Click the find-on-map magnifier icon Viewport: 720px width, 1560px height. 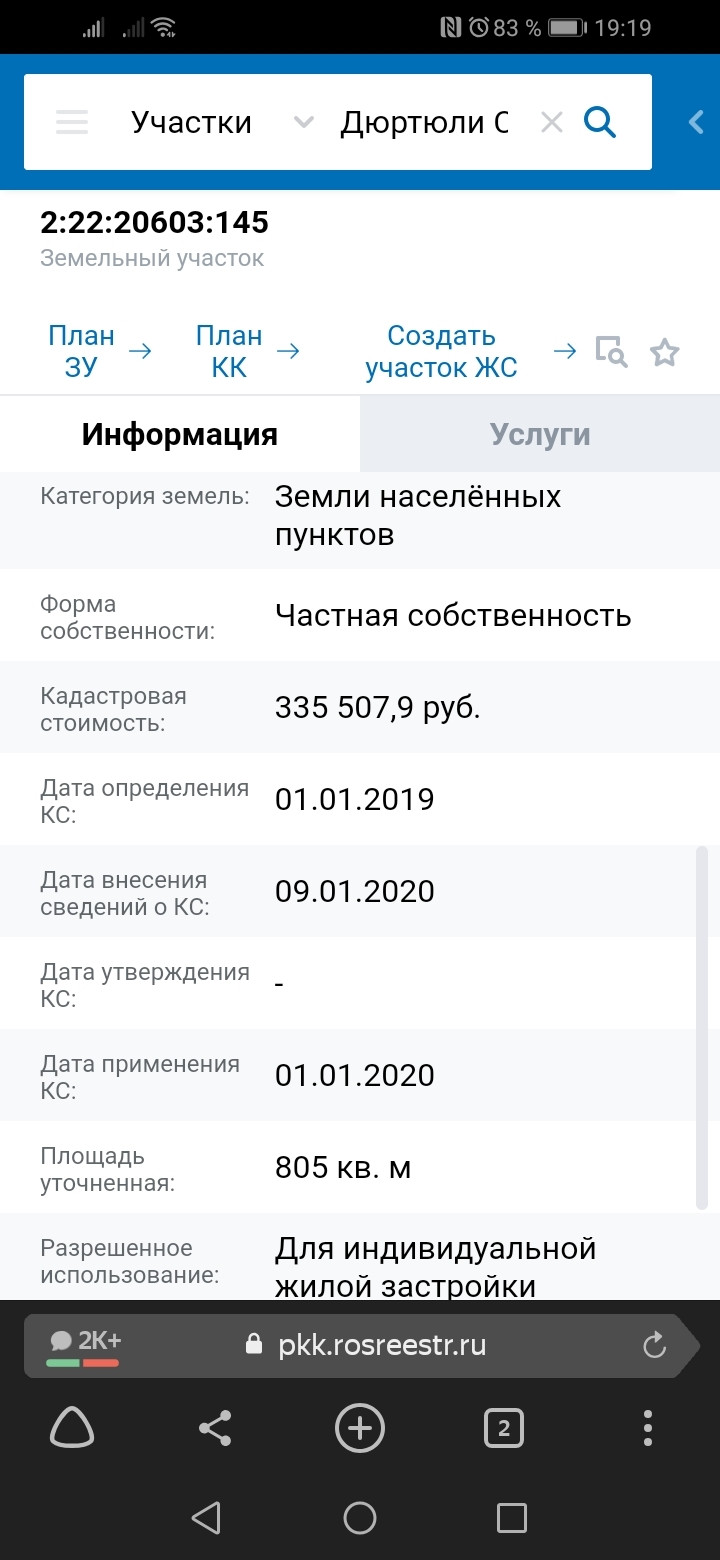611,352
